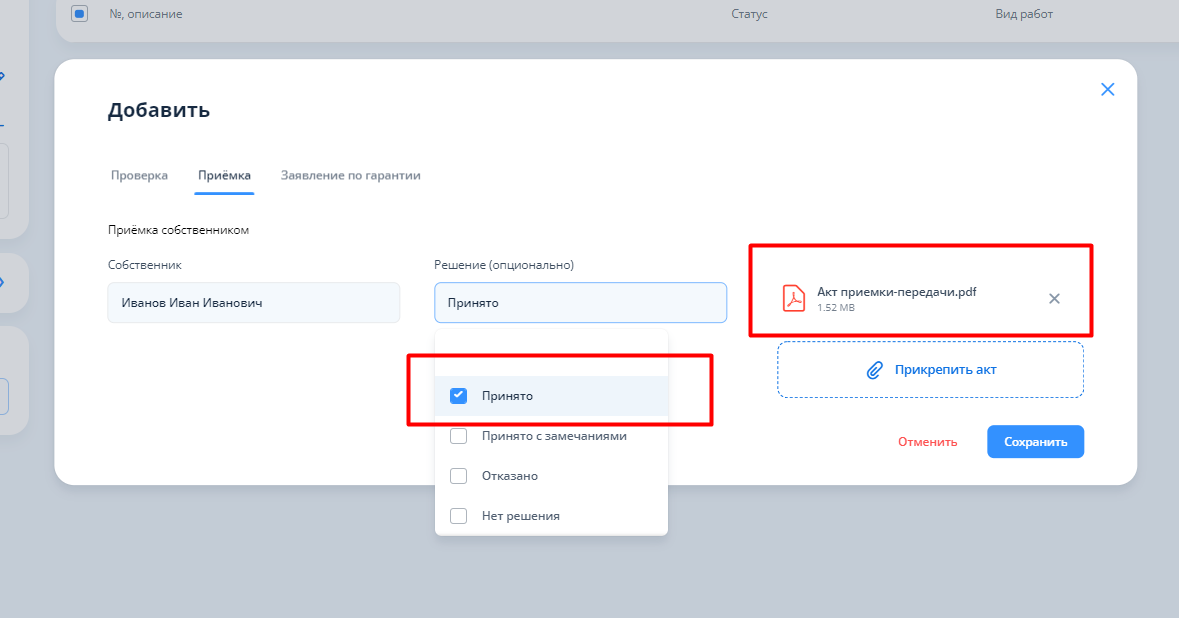1179x618 pixels.
Task: Check the Принято с замечаниями option
Action: pyautogui.click(x=459, y=436)
